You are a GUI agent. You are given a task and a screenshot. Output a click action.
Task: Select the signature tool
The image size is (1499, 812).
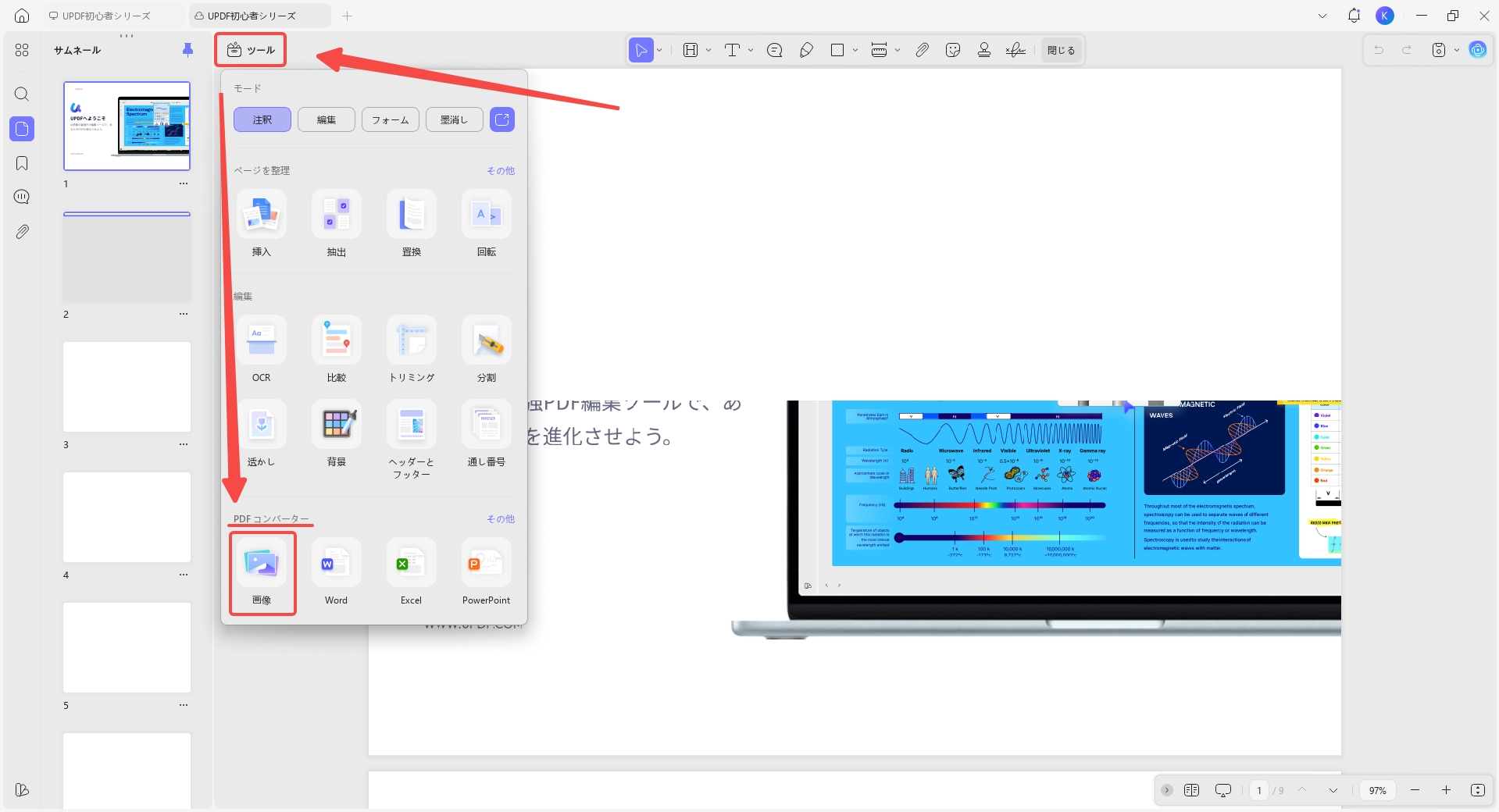tap(1015, 50)
